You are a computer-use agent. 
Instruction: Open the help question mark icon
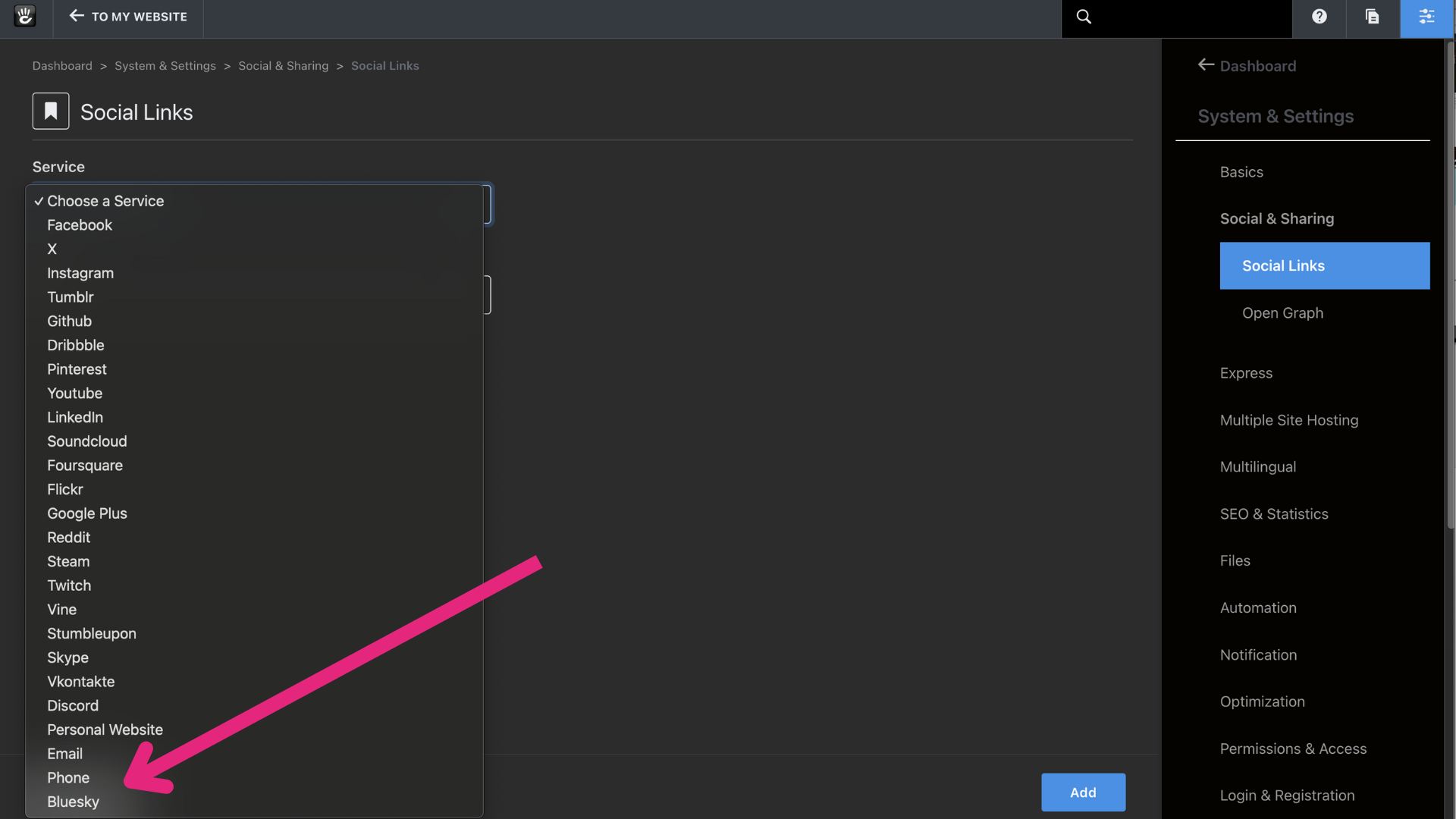pos(1319,17)
